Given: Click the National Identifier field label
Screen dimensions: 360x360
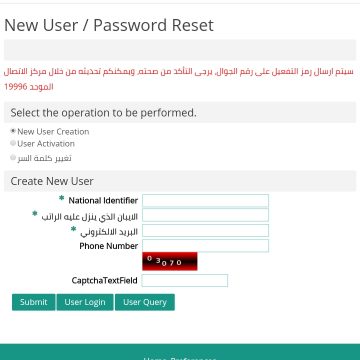Looking at the screenshot, I should click(103, 201).
